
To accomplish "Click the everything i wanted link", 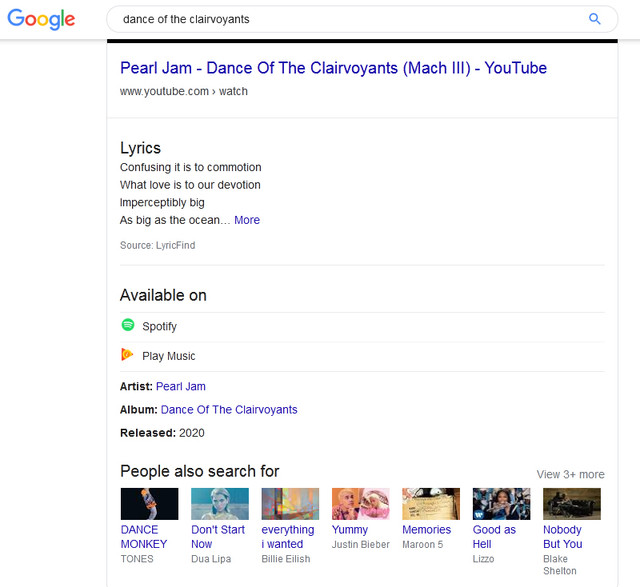I will click(288, 537).
